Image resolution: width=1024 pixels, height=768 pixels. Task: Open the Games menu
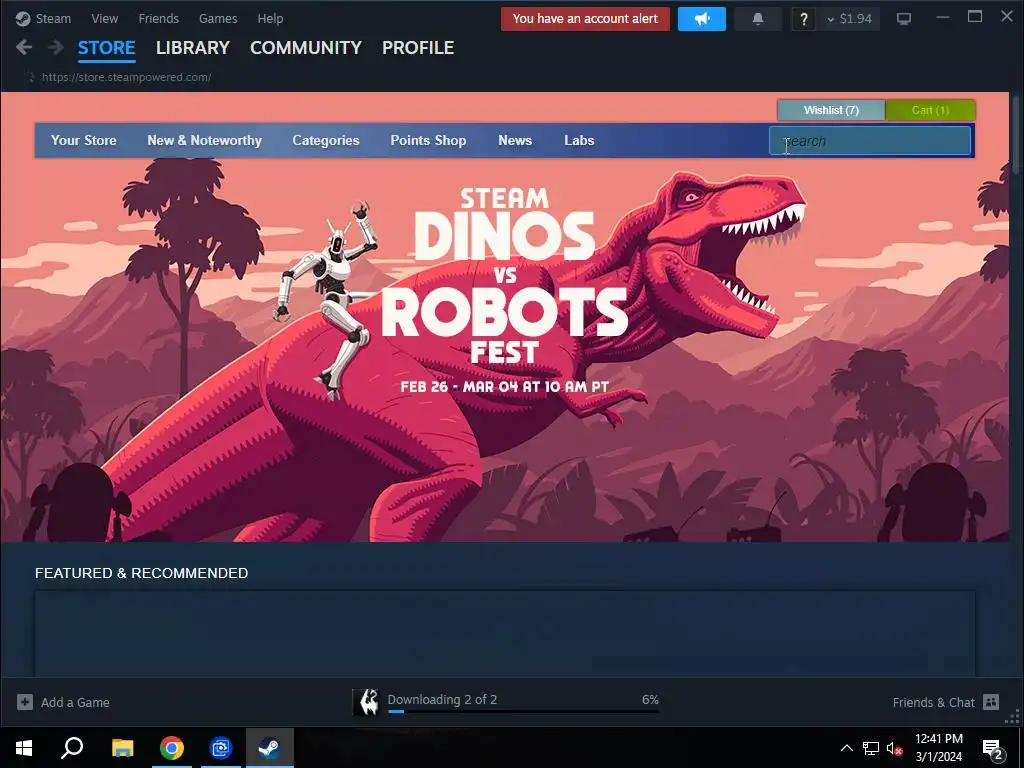tap(218, 18)
